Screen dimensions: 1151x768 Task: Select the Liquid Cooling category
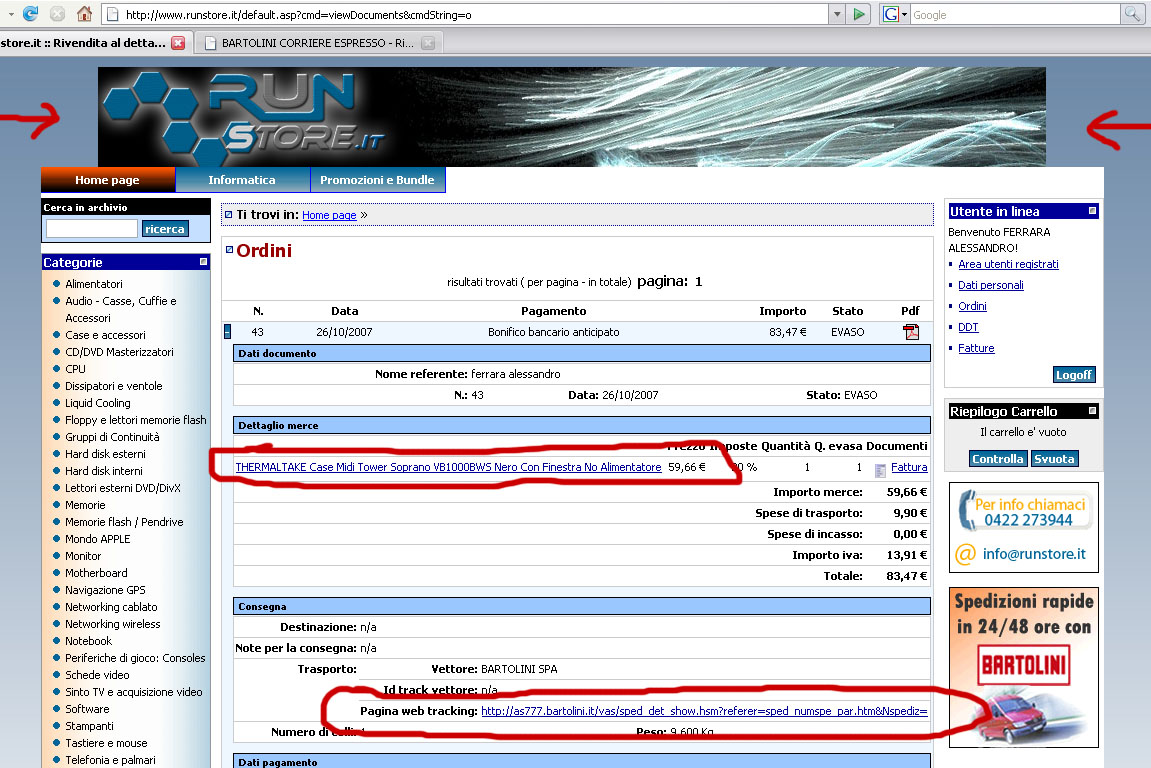[98, 403]
